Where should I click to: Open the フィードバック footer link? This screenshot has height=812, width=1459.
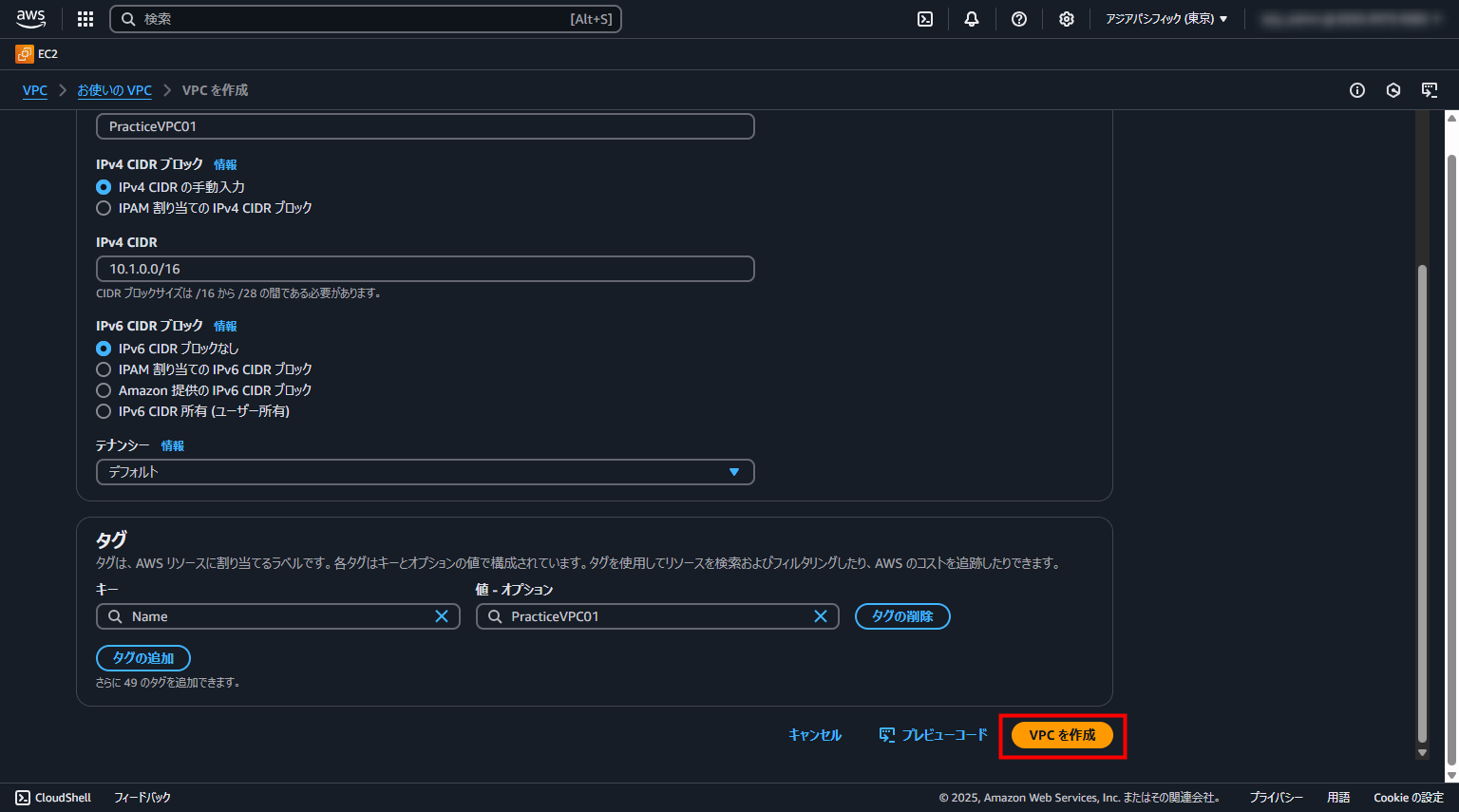(142, 798)
